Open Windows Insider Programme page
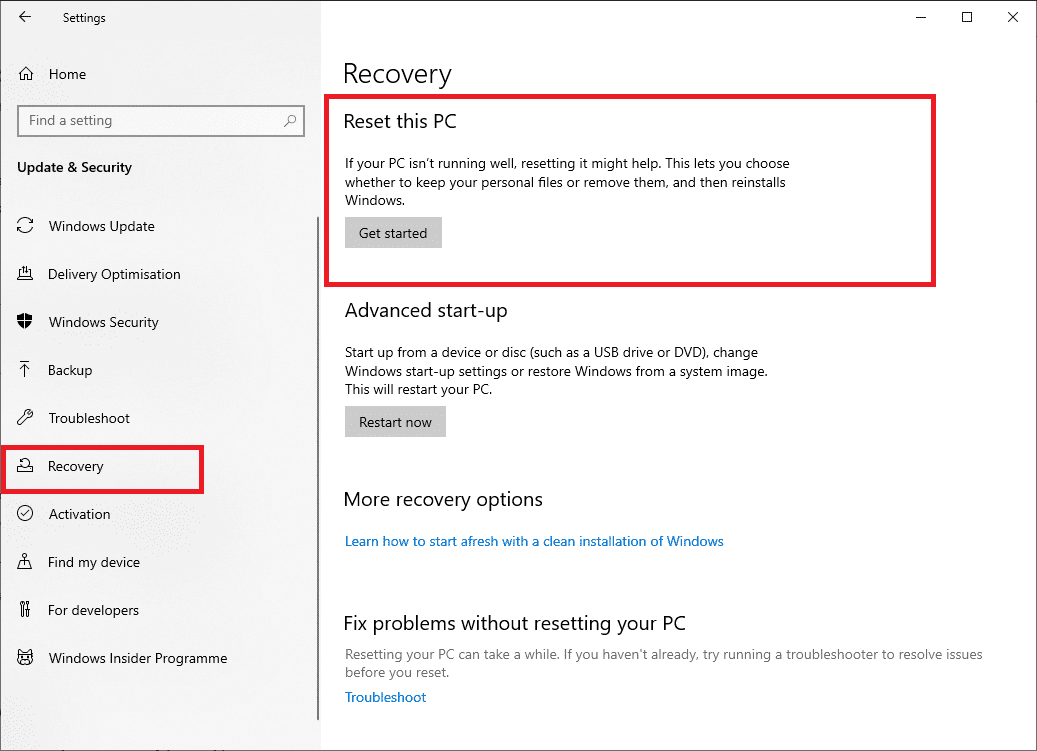The width and height of the screenshot is (1037, 751). point(138,658)
